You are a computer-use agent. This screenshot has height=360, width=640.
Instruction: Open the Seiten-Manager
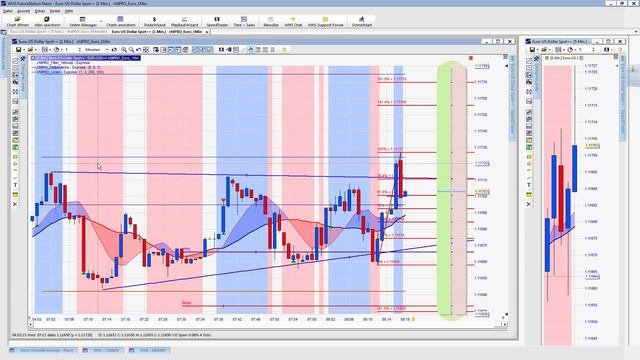point(83,22)
